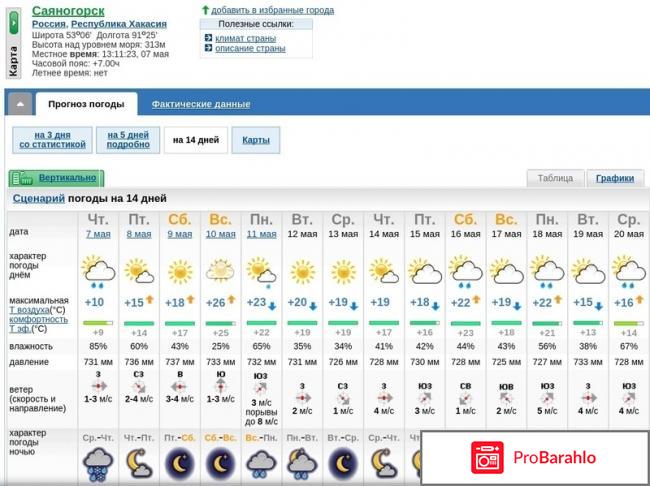Image resolution: width=650 pixels, height=486 pixels.
Task: Select the на 14 дней tab
Action: tap(196, 140)
